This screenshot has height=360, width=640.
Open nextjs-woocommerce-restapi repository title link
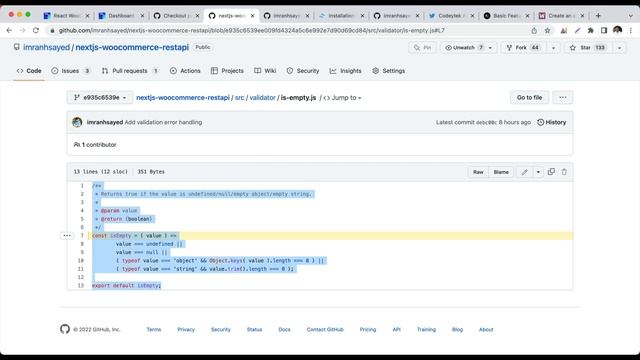(x=132, y=47)
